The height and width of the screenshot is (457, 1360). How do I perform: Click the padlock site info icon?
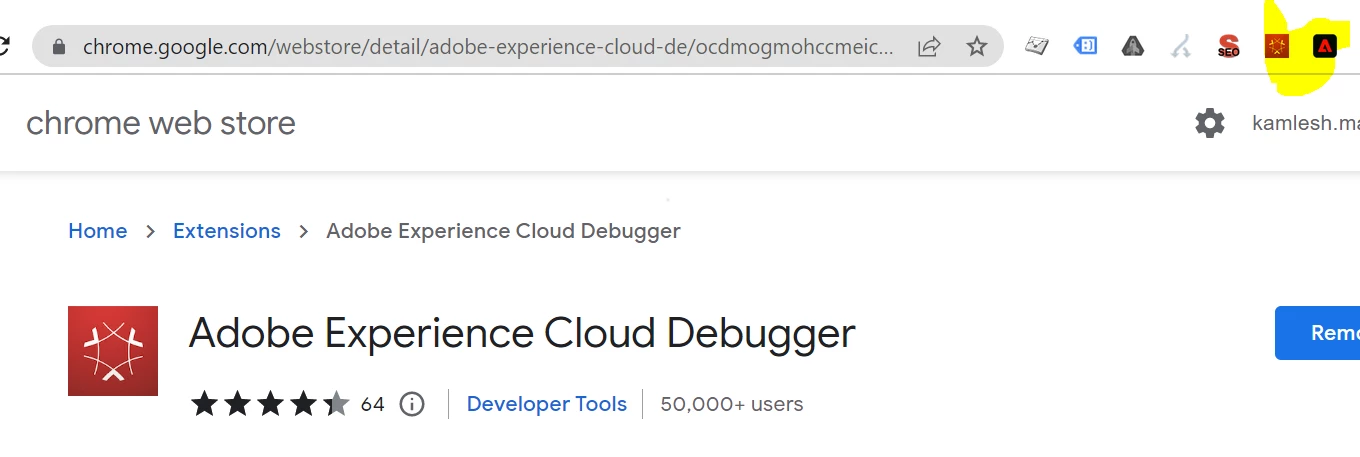pos(58,46)
